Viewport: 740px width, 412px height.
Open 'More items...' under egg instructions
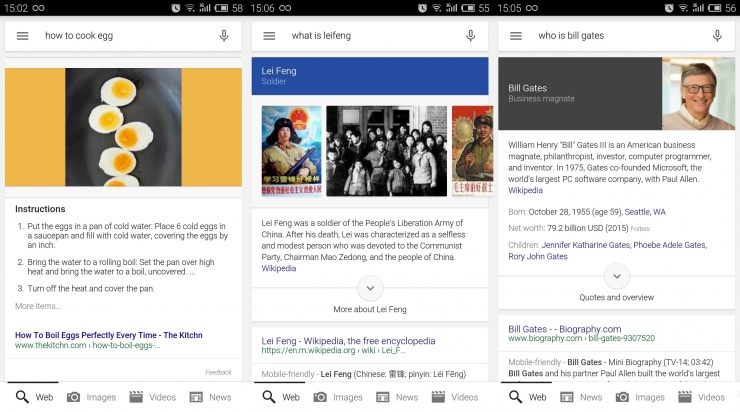(x=38, y=306)
